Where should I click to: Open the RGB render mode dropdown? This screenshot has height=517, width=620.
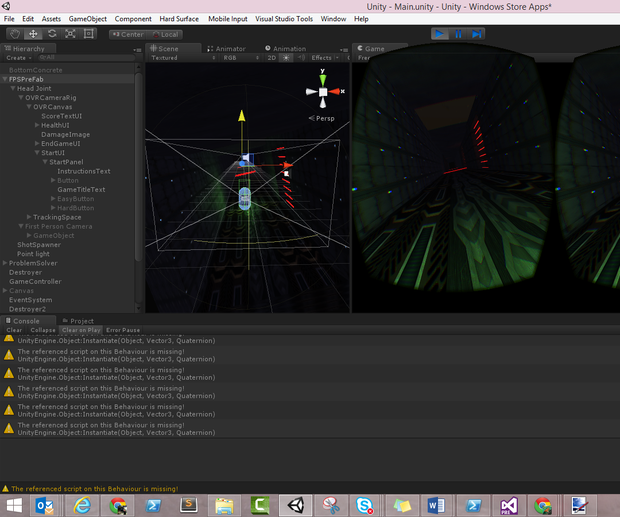tap(241, 58)
